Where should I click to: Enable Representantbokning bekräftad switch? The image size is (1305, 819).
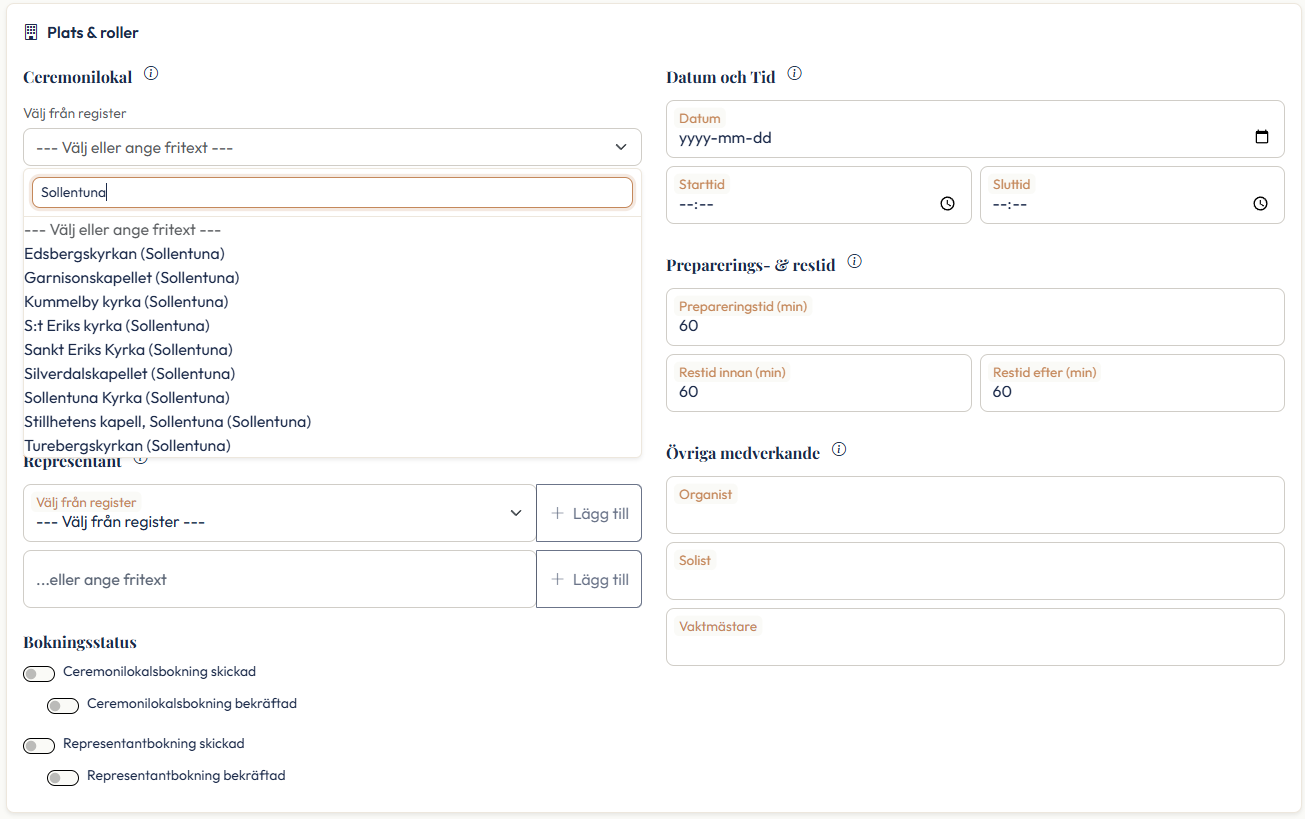point(63,778)
